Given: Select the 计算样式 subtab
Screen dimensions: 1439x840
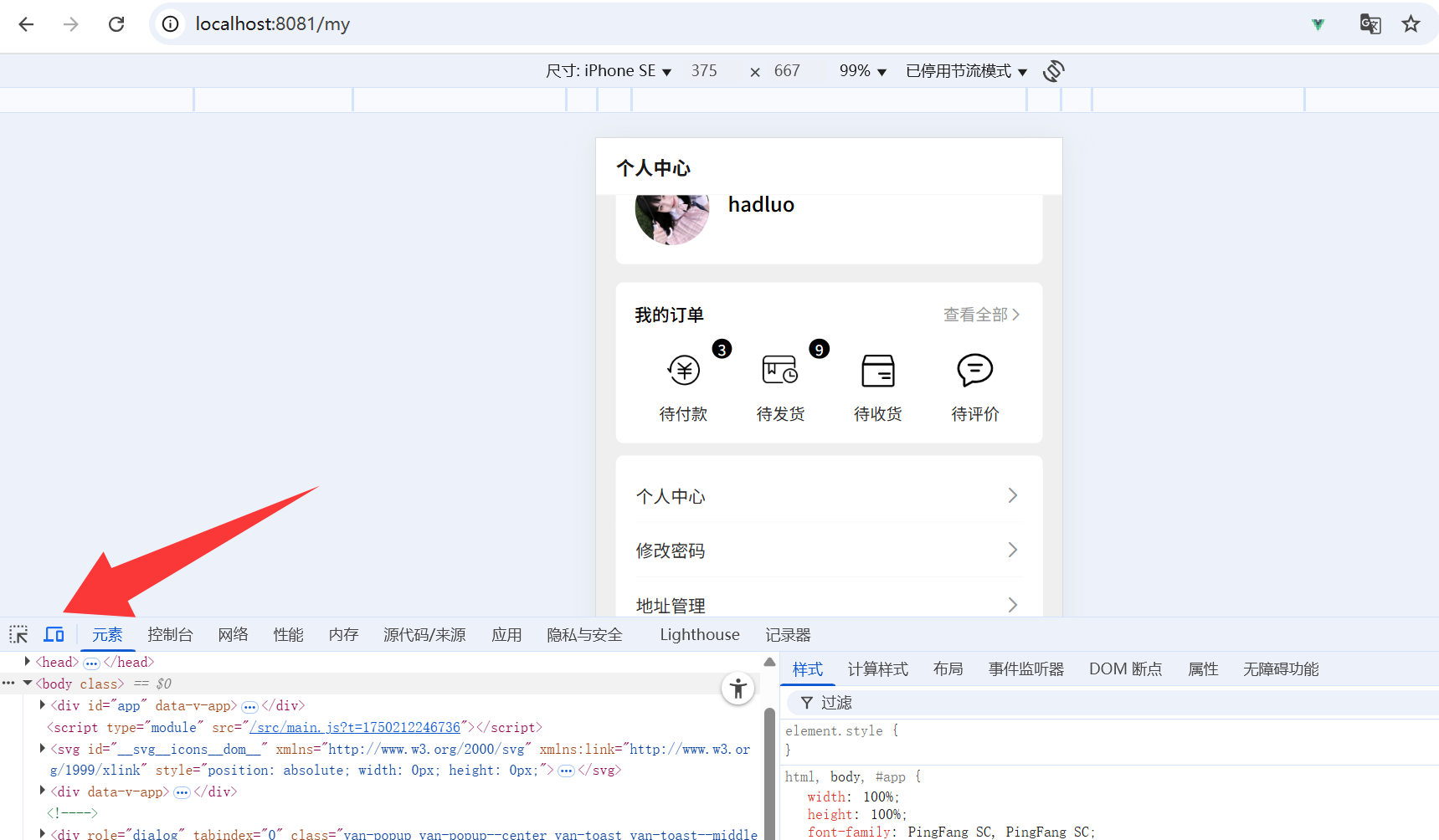Looking at the screenshot, I should (877, 669).
